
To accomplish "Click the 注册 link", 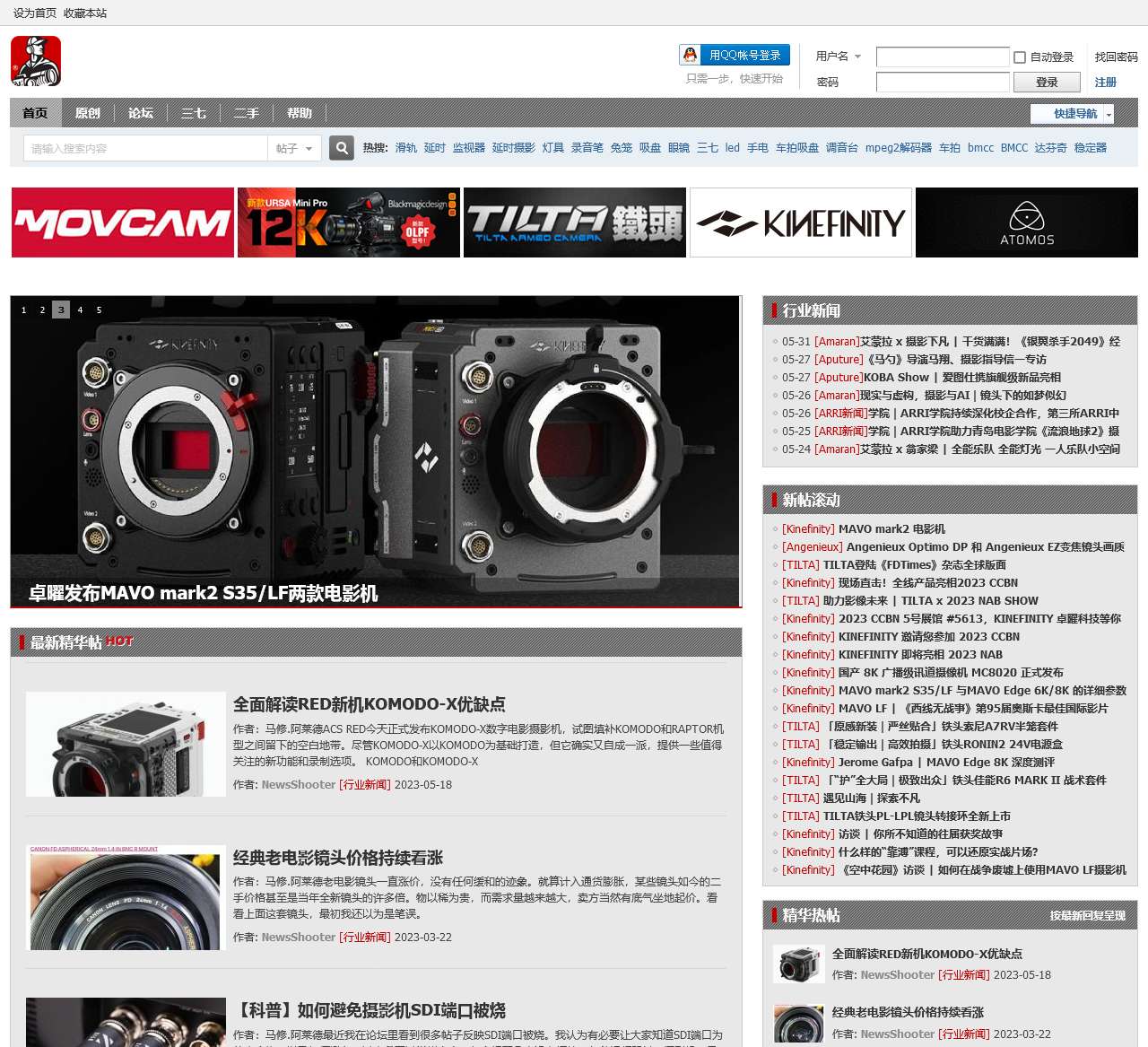I will coord(1106,82).
